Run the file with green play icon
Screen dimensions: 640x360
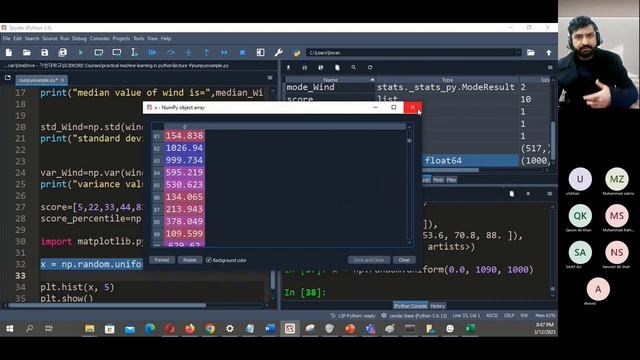coord(80,53)
